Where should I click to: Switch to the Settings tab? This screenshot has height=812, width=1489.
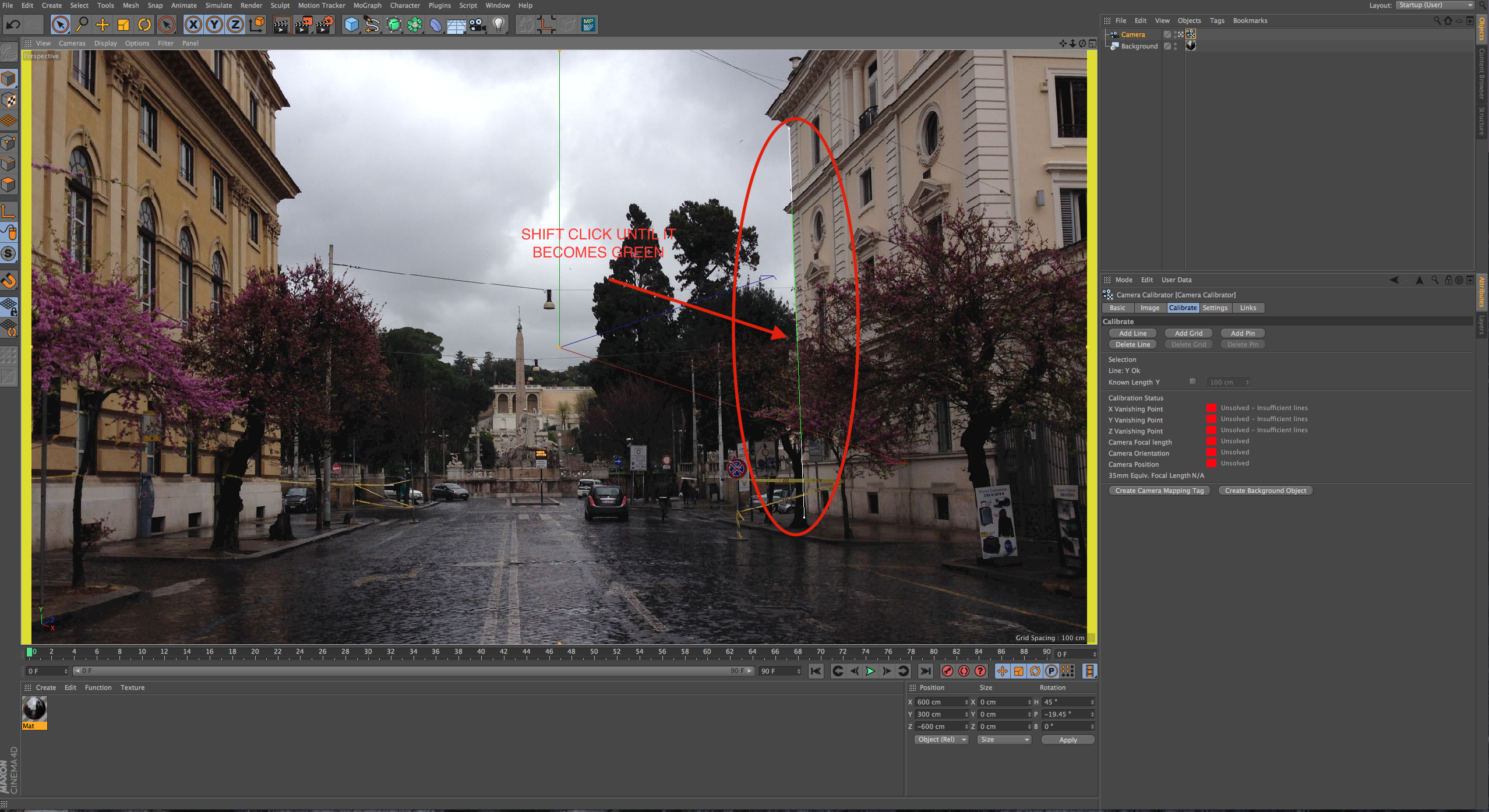click(1215, 308)
